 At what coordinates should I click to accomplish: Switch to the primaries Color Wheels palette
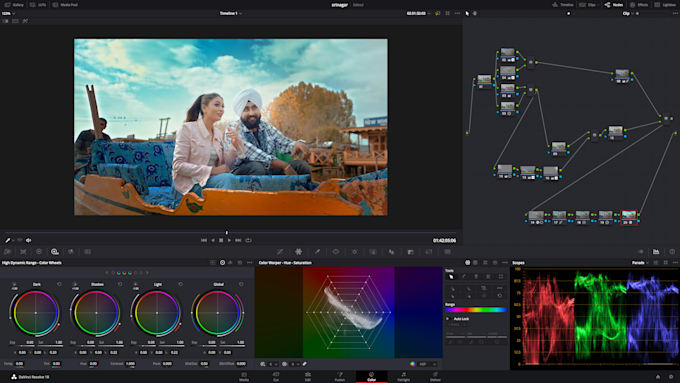coord(39,252)
